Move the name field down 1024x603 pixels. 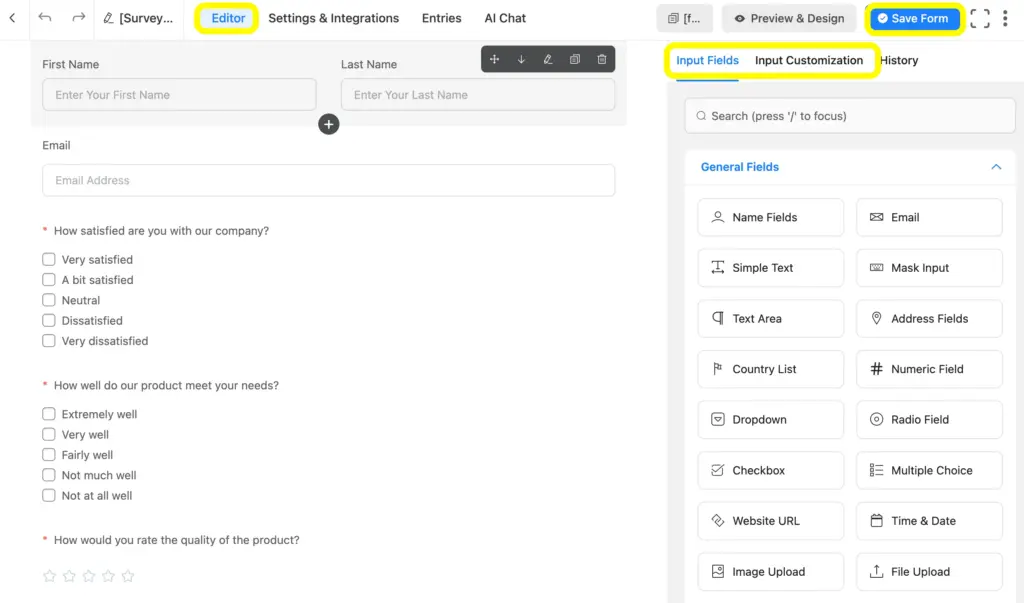(x=521, y=59)
